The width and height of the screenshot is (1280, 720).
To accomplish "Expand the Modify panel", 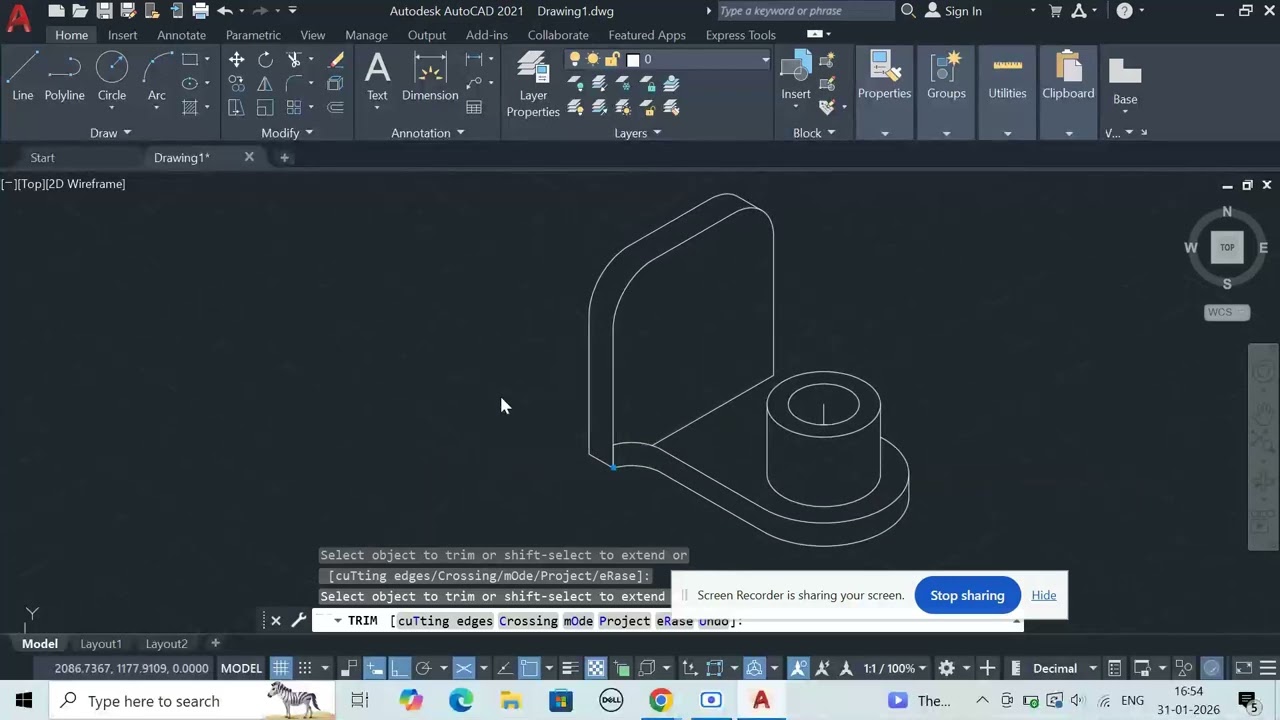I will (287, 133).
